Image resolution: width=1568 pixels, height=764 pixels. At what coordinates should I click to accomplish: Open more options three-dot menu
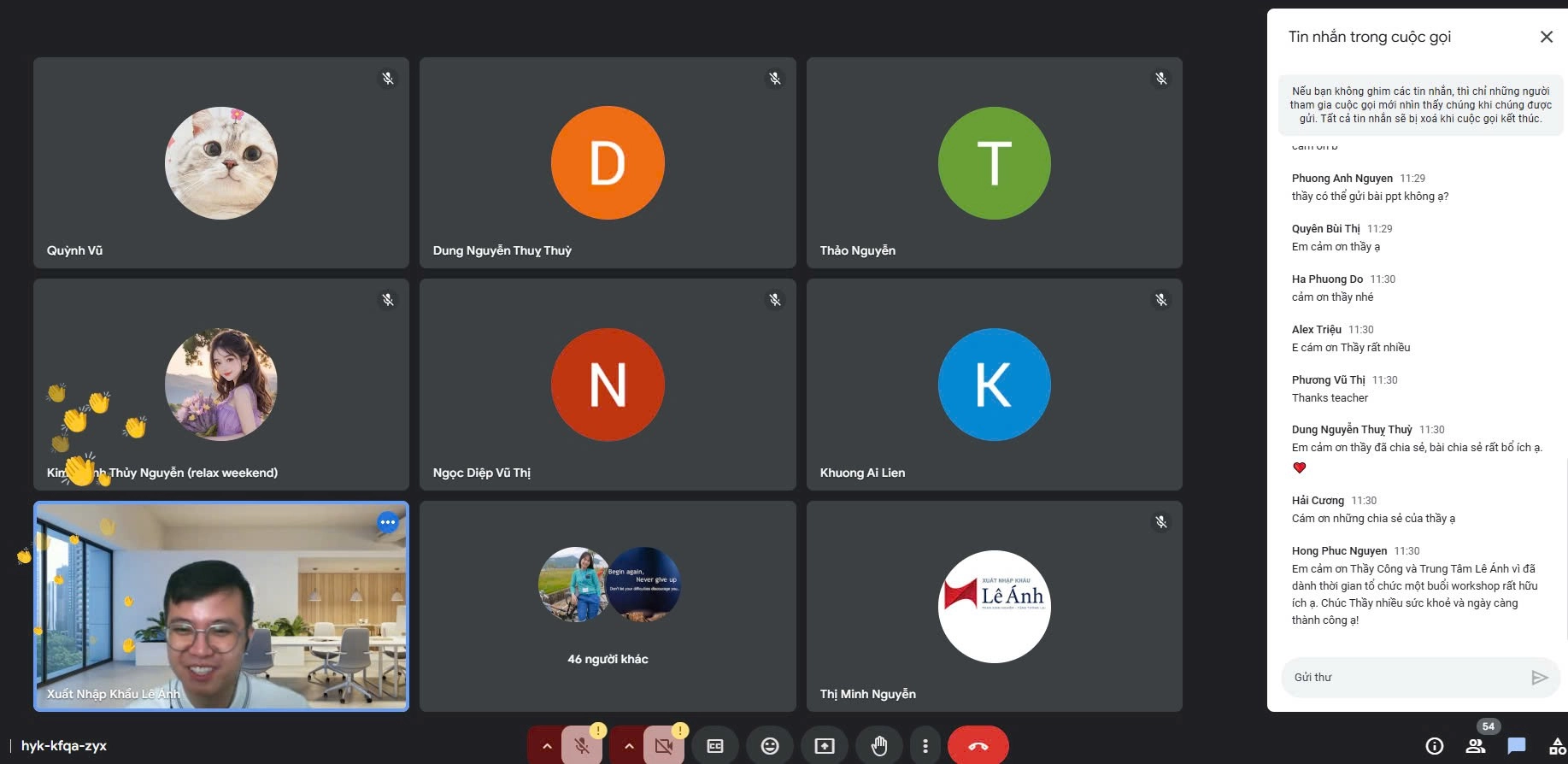[x=925, y=746]
